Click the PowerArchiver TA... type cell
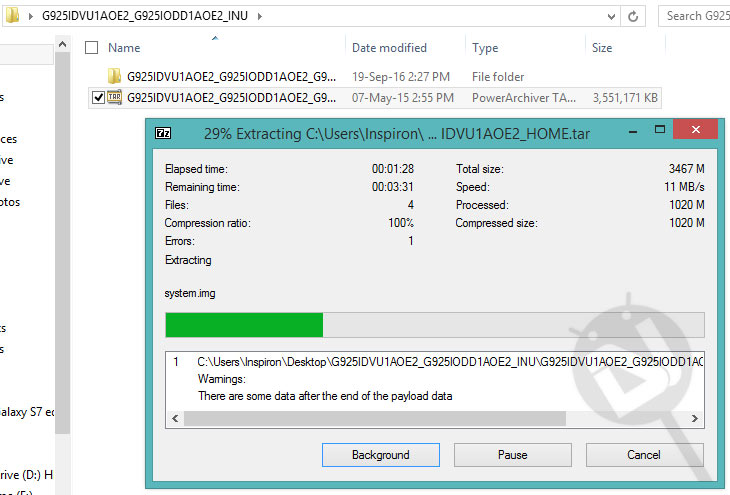This screenshot has width=730, height=495. [524, 98]
